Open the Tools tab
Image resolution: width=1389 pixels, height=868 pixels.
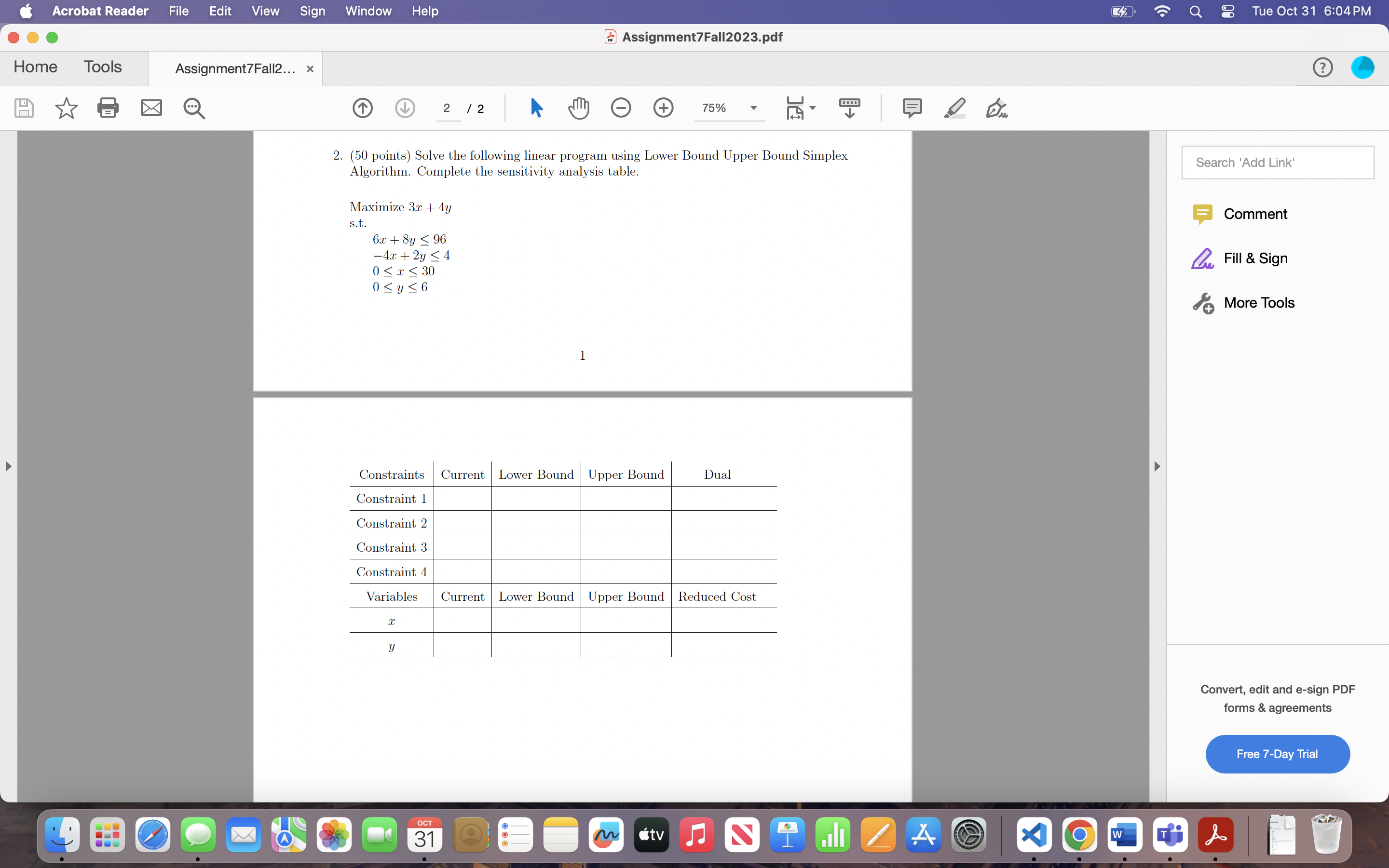pos(102,67)
